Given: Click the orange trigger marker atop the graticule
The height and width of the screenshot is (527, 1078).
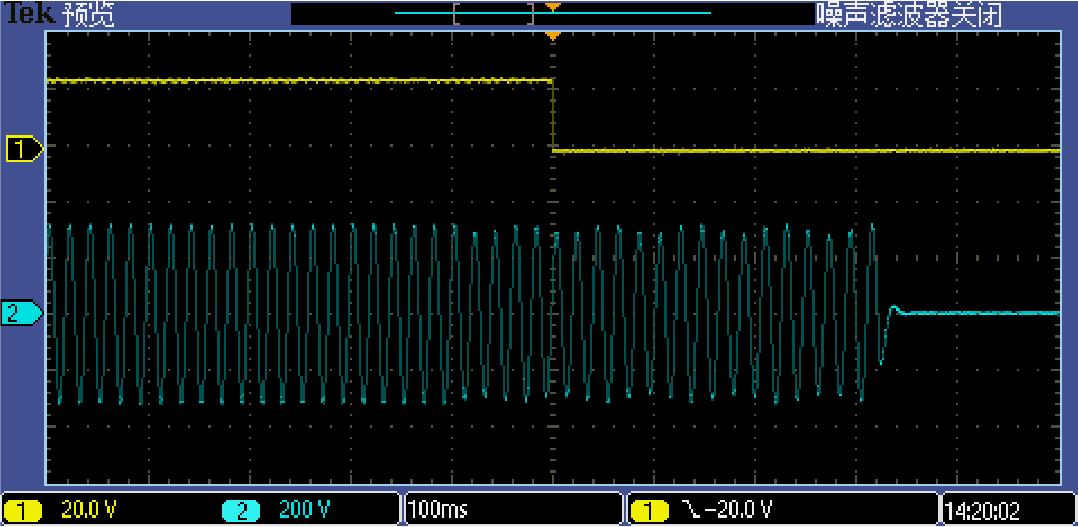Looking at the screenshot, I should pos(552,37).
